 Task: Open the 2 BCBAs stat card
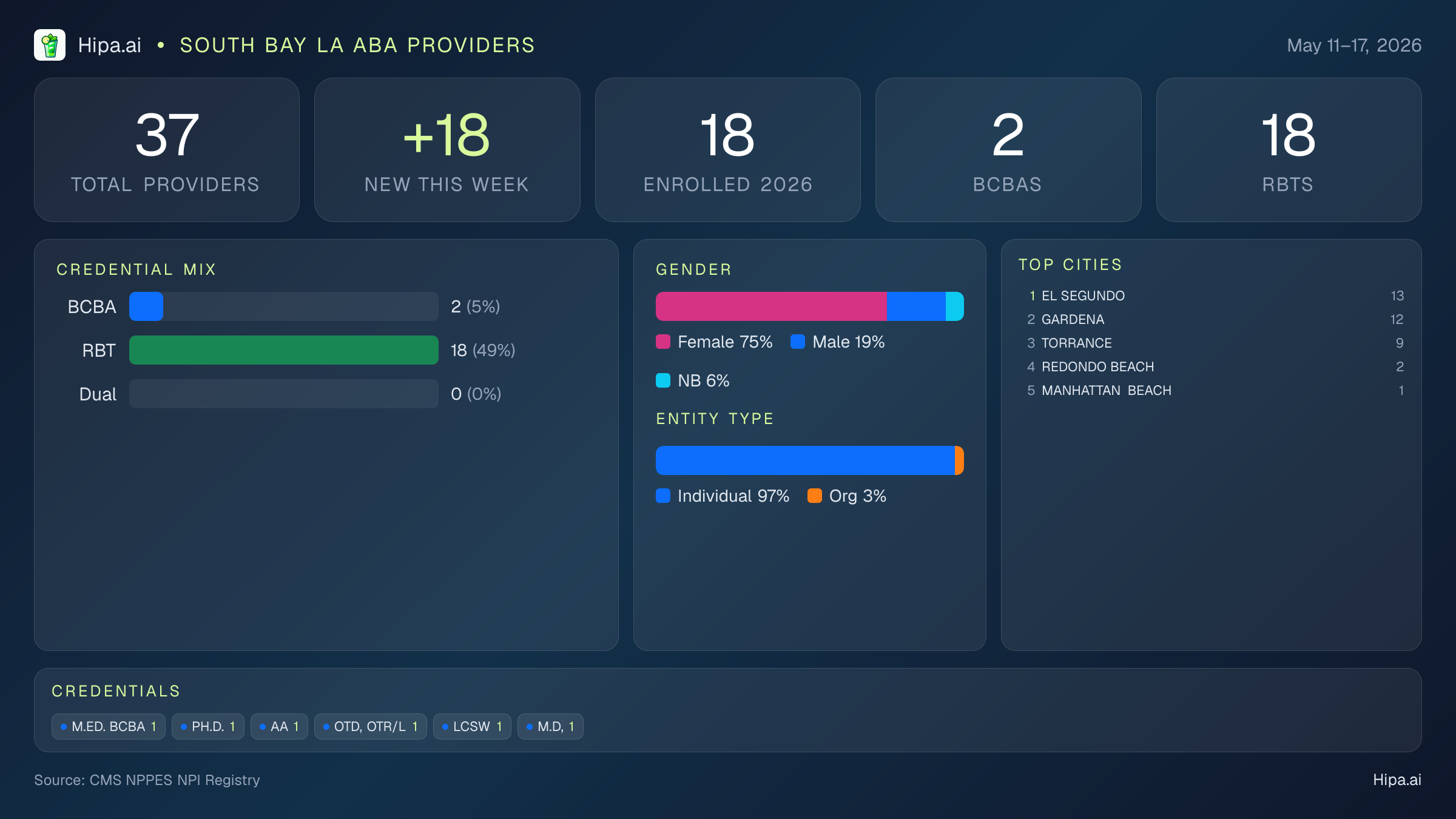(x=1008, y=150)
